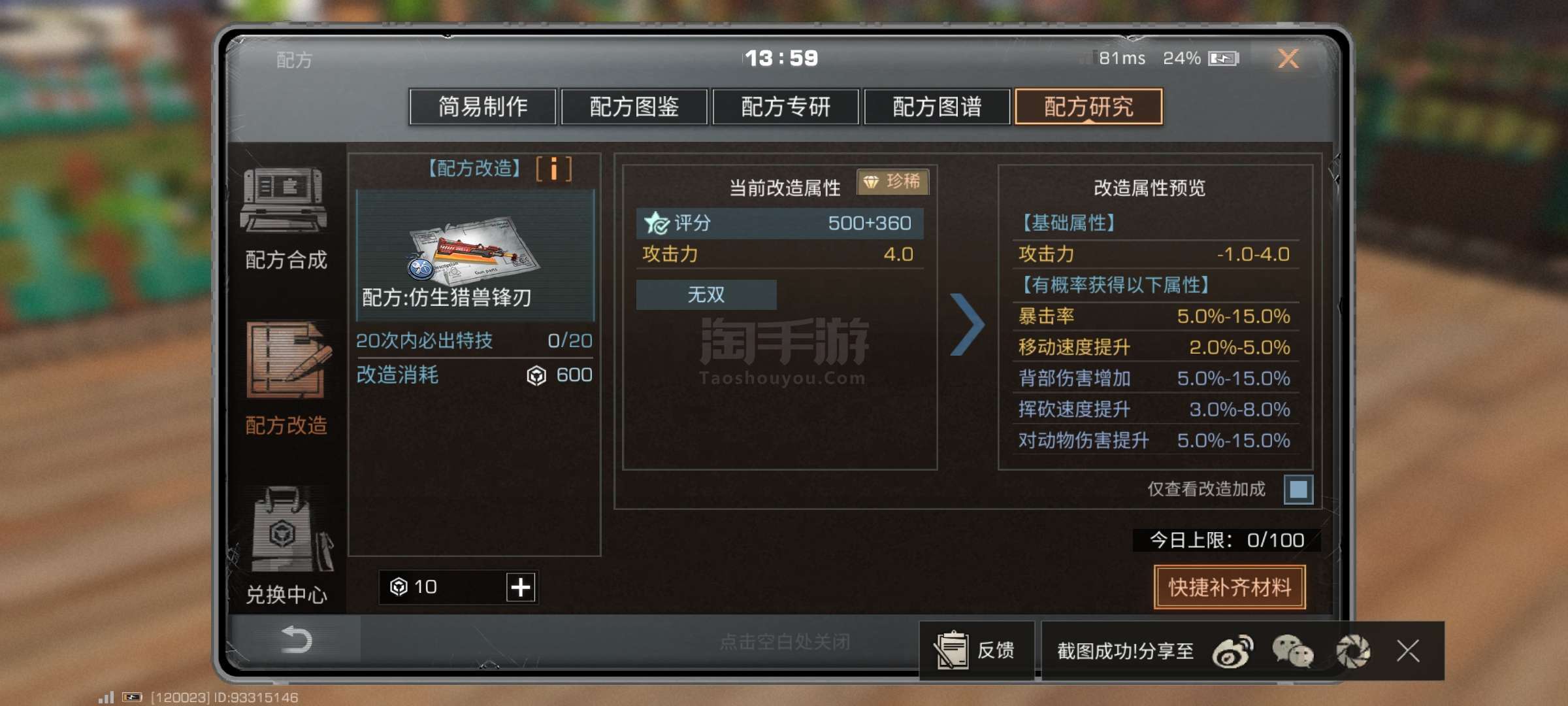
Task: Share the screenshot to Weibo
Action: (1232, 651)
